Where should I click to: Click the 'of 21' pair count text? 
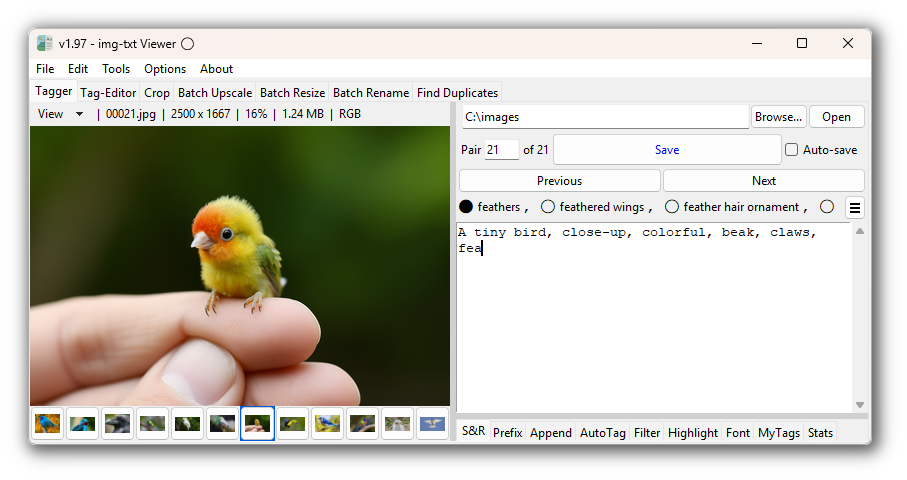click(536, 150)
